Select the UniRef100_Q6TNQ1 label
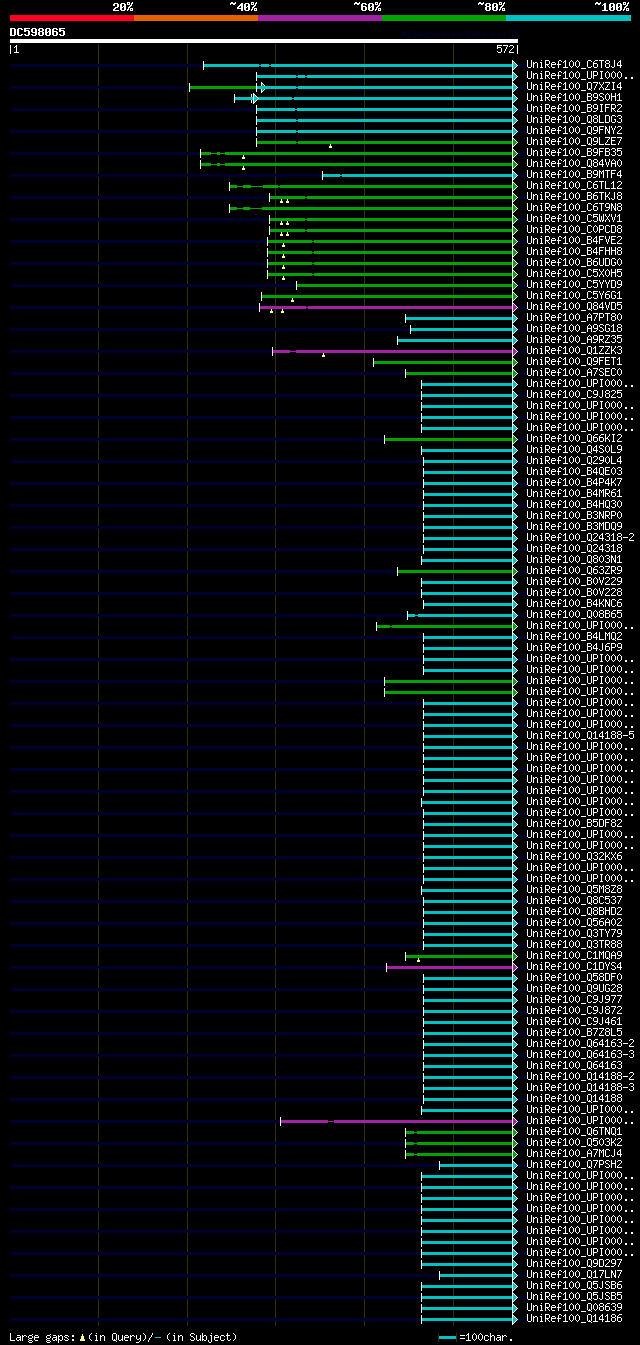Viewport: 640px width, 1345px height. 574,1131
